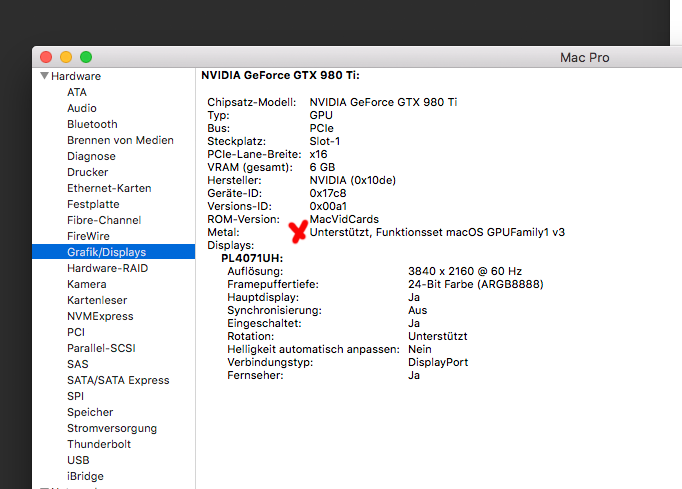
Task: Open Brennen von Medien entry
Action: pyautogui.click(x=120, y=140)
